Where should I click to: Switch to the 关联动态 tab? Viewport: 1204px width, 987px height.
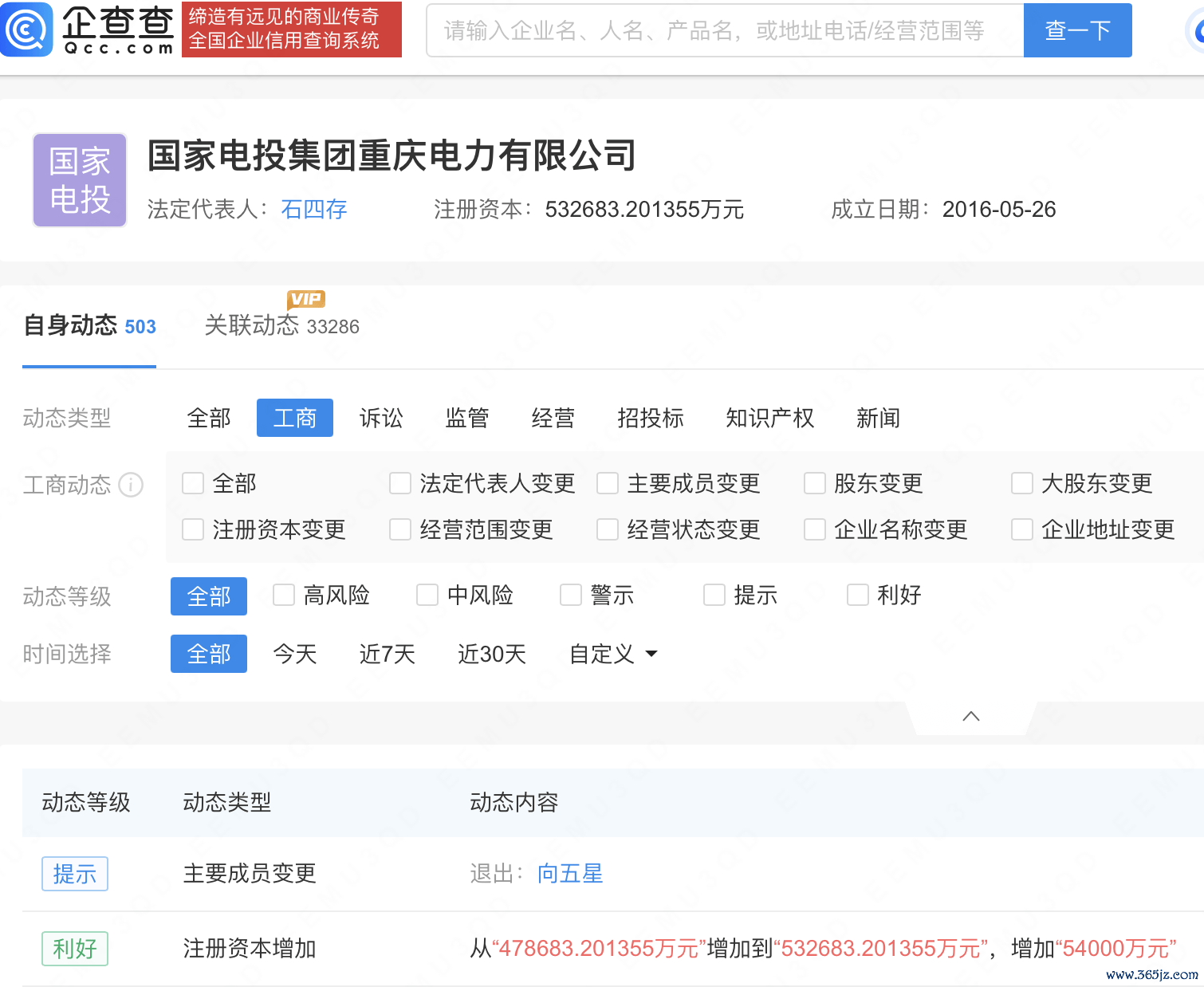click(282, 326)
